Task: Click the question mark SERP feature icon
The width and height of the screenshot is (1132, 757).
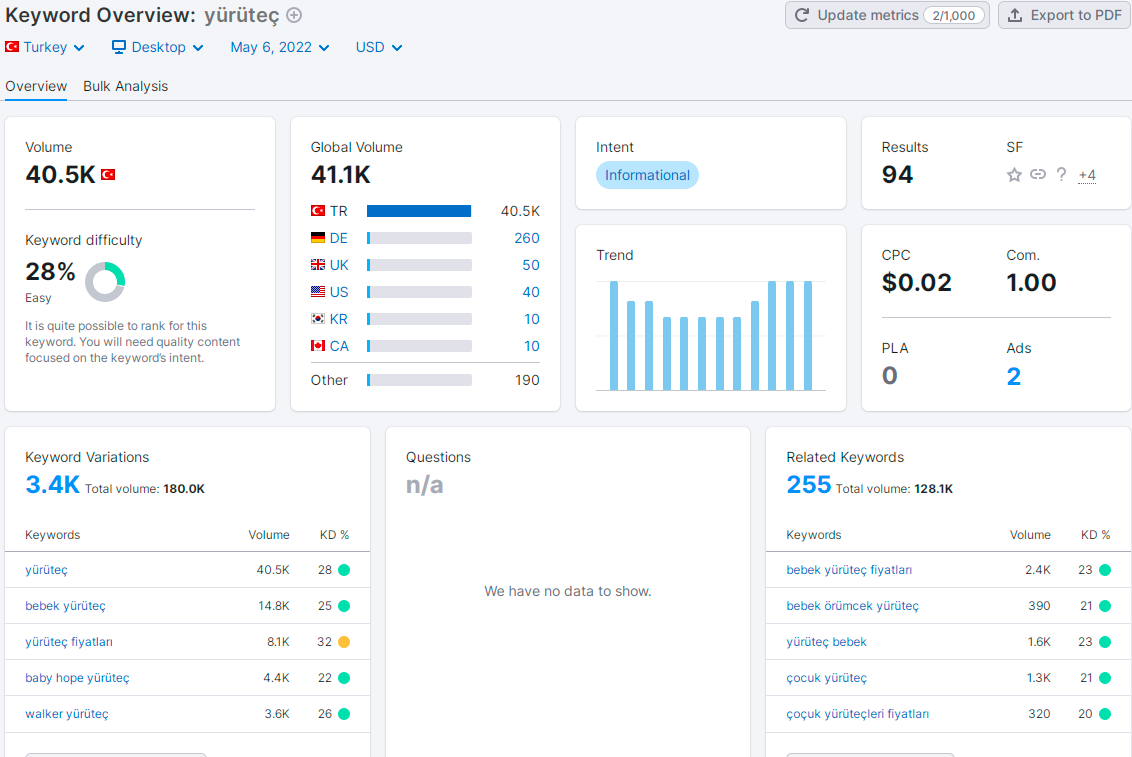Action: point(1061,174)
